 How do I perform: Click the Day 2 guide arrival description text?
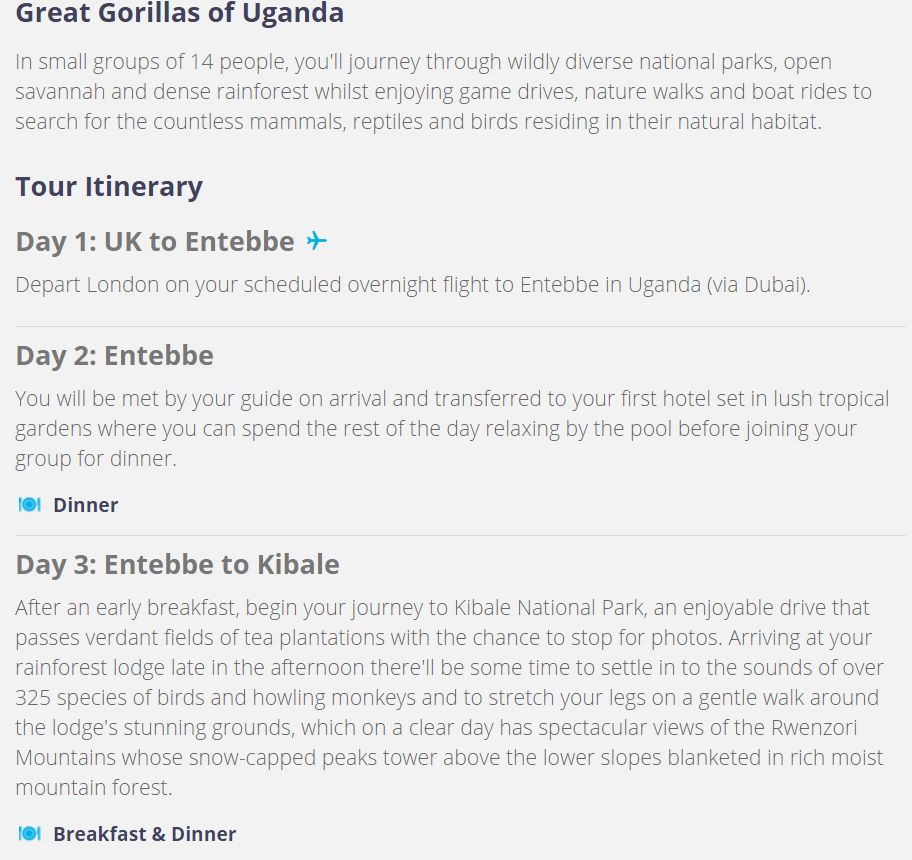(453, 429)
